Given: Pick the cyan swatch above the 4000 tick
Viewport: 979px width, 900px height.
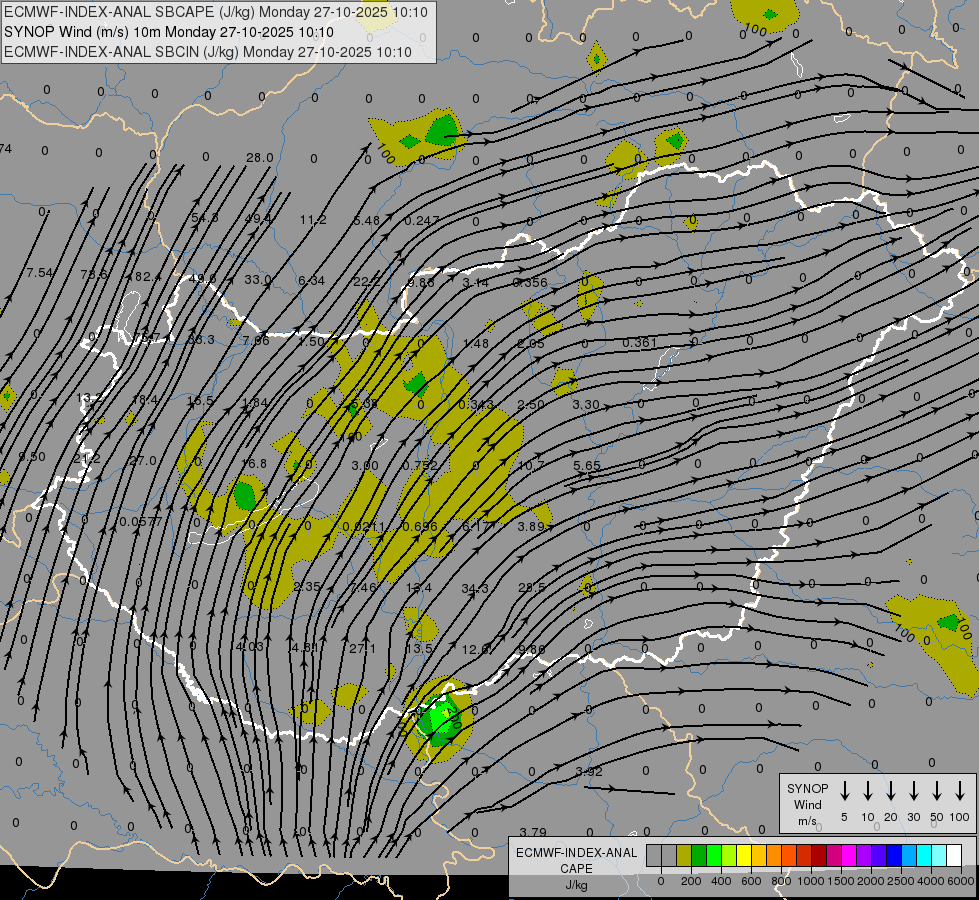Looking at the screenshot, I should (x=923, y=855).
